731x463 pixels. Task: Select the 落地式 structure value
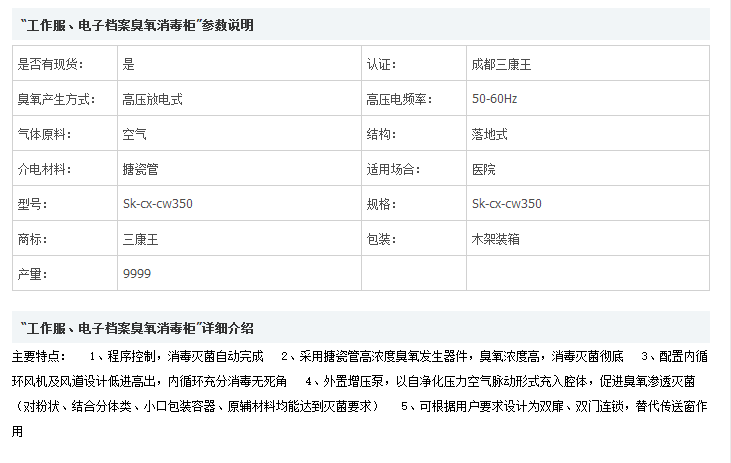click(490, 134)
